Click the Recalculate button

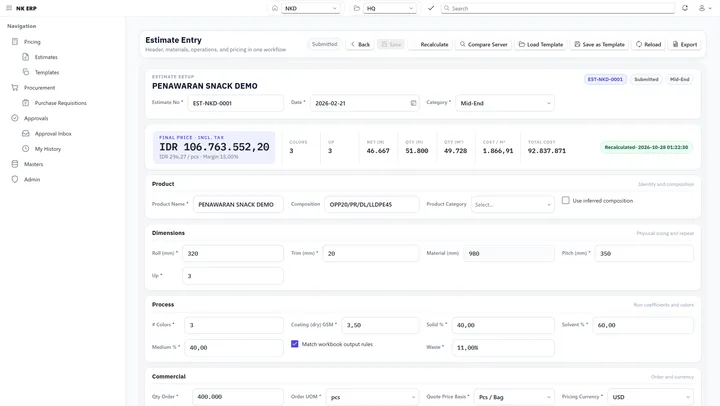coord(430,45)
